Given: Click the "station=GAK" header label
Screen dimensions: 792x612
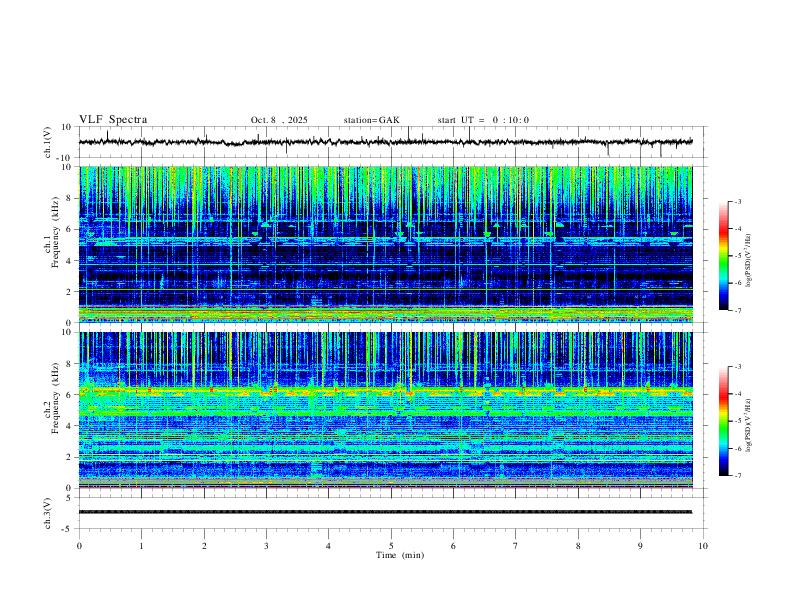Looking at the screenshot, I should [371, 120].
